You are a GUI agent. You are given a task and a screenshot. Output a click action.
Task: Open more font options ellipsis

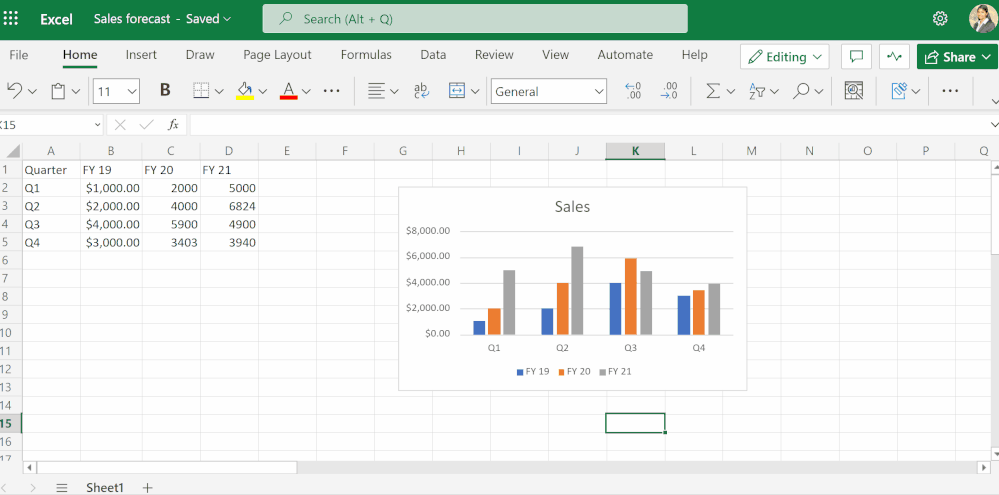[331, 91]
